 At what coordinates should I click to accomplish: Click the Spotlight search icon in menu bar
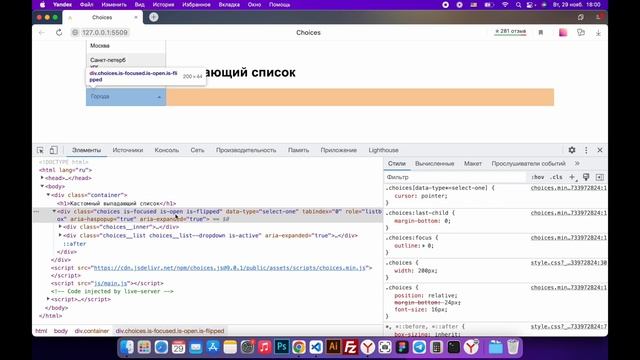[518, 5]
